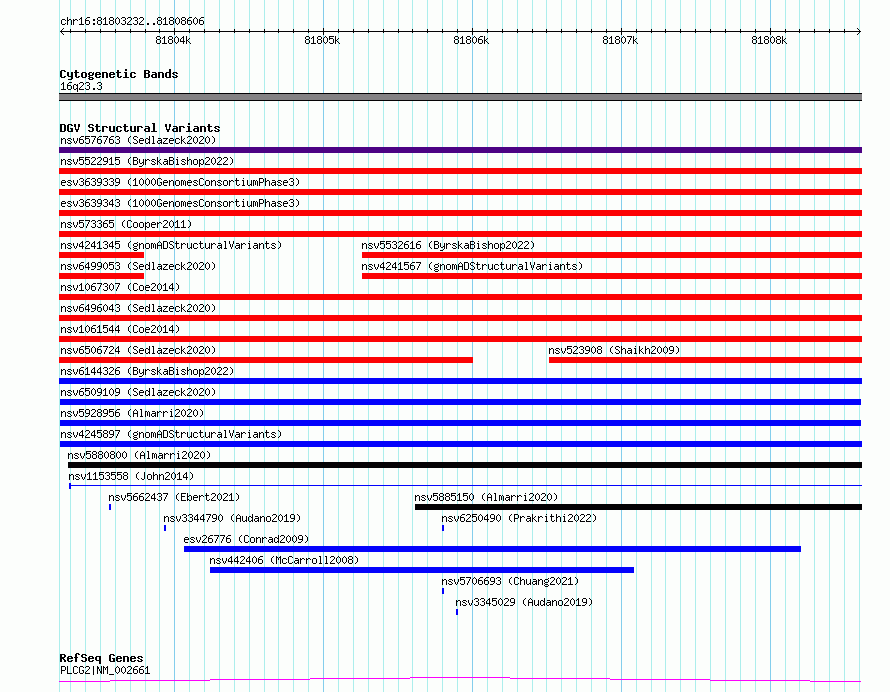Click the nsv5885150 (Almarri2020) label
Viewport: 890px width, 692px height.
486,497
